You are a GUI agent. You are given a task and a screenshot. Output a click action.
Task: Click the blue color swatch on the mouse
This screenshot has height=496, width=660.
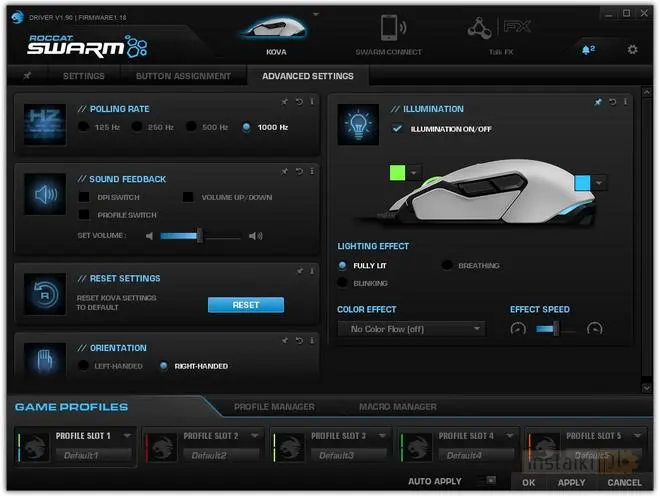(582, 183)
